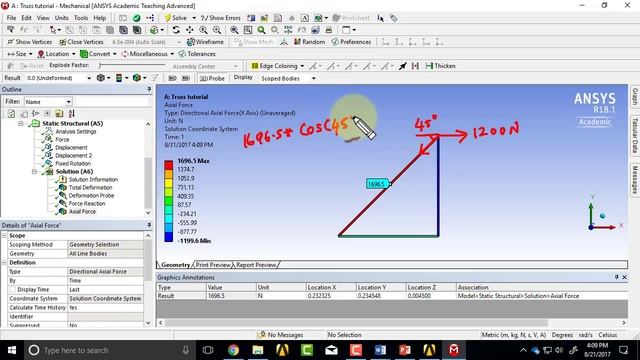Open Show Errors from toolbar
640x360 pixels.
pos(220,18)
